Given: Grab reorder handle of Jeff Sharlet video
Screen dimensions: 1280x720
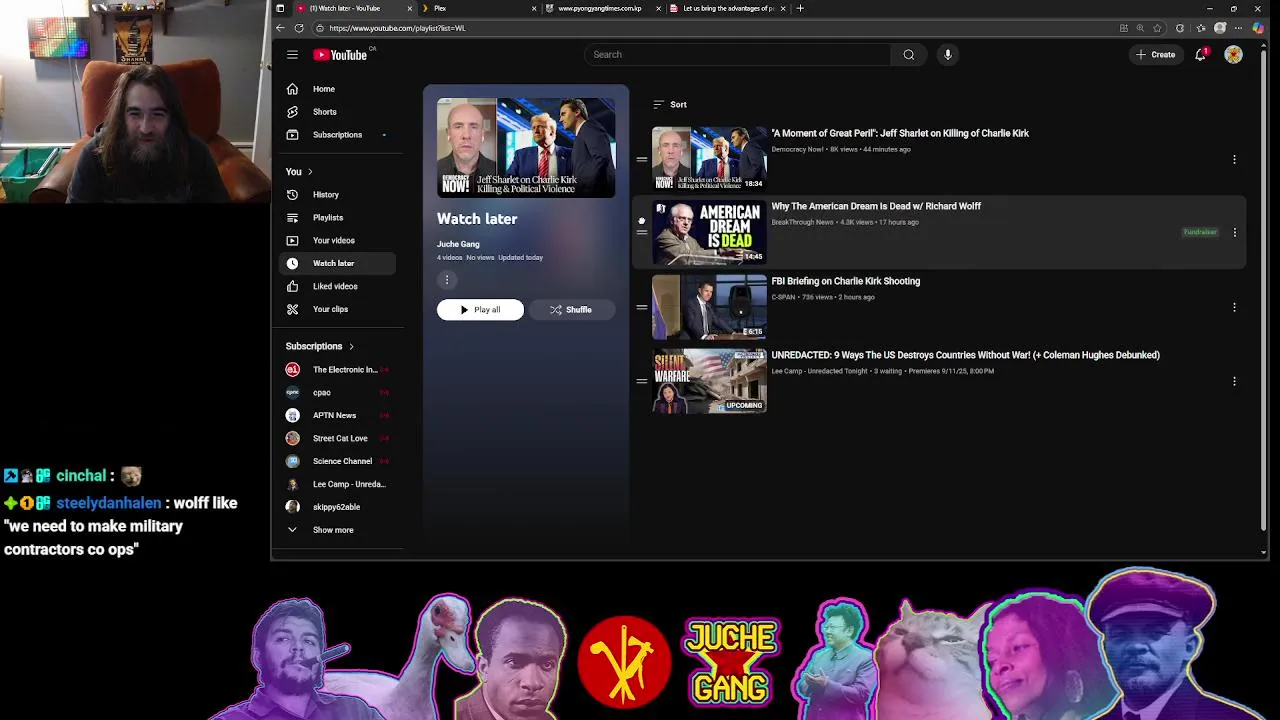Looking at the screenshot, I should coord(641,159).
